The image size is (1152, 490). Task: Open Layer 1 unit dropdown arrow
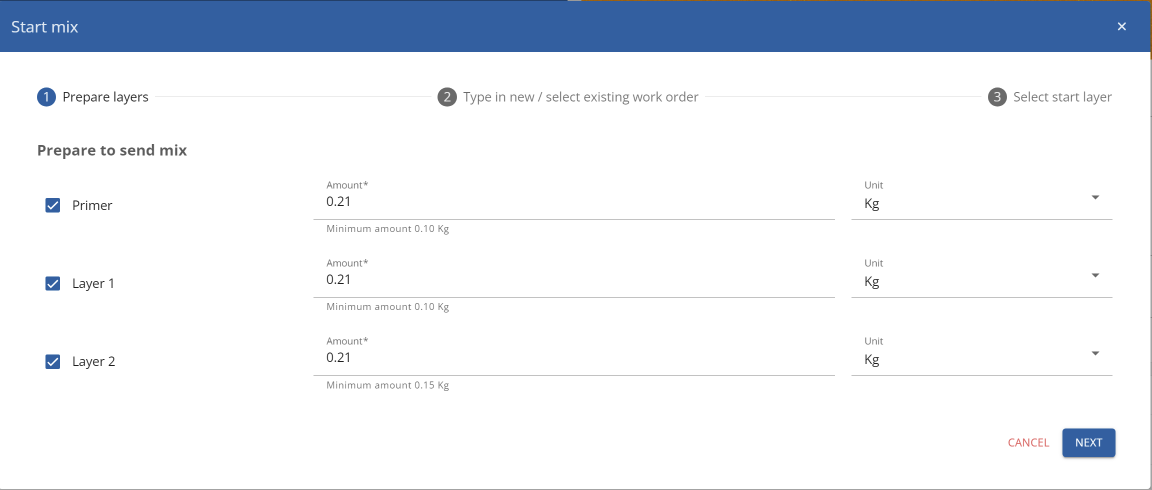[1095, 275]
